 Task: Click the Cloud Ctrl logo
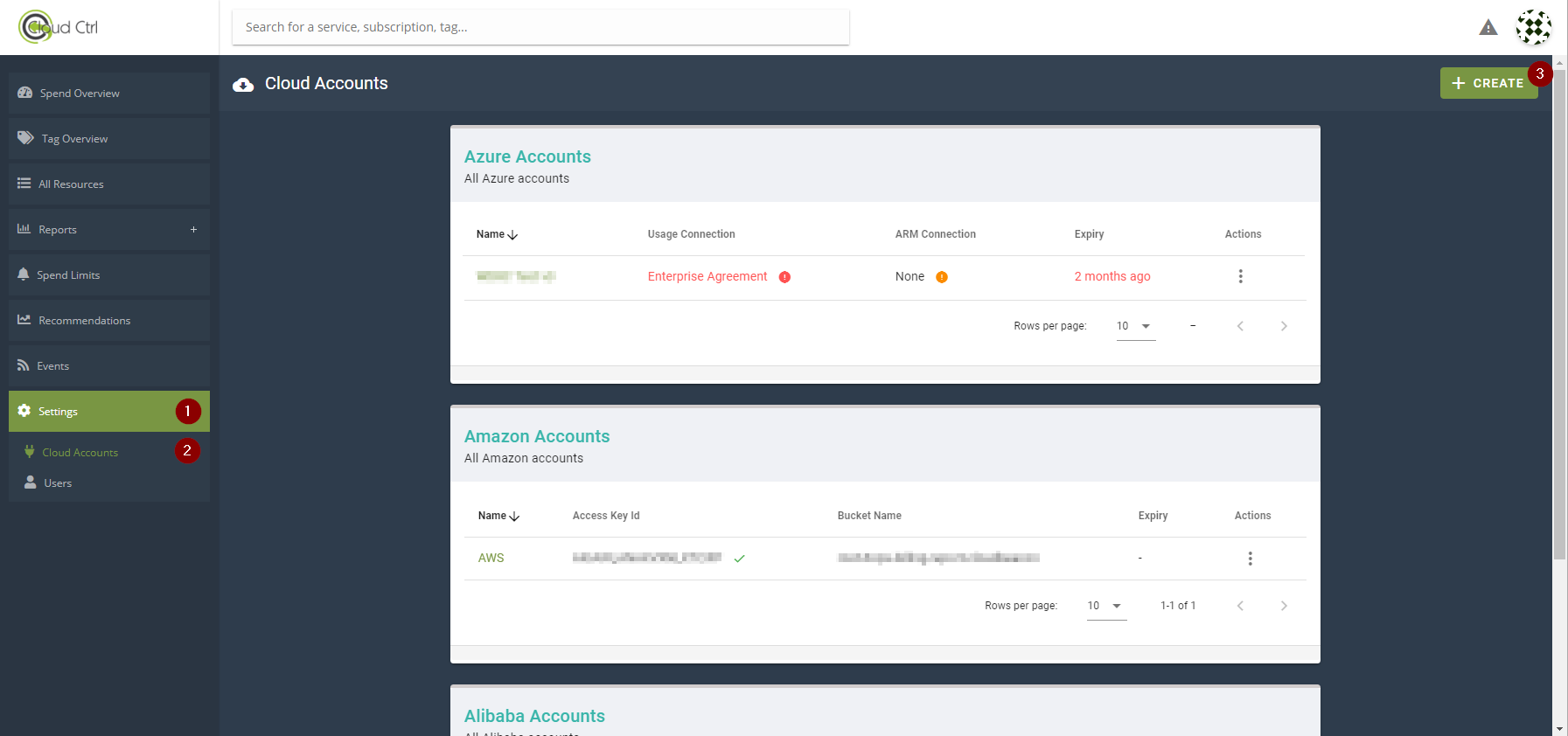tap(59, 27)
